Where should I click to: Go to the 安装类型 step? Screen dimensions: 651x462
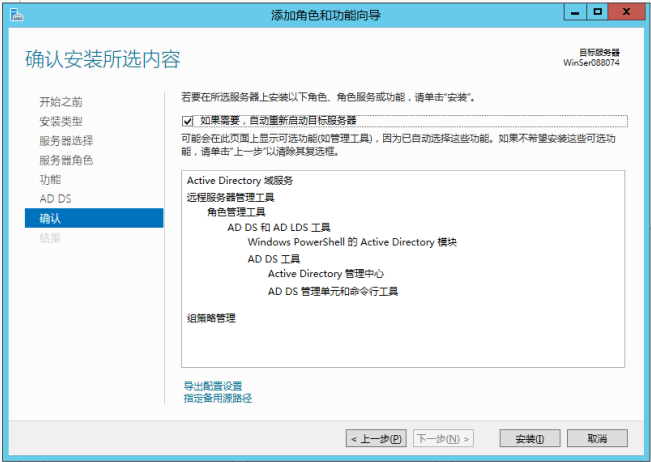[61, 121]
